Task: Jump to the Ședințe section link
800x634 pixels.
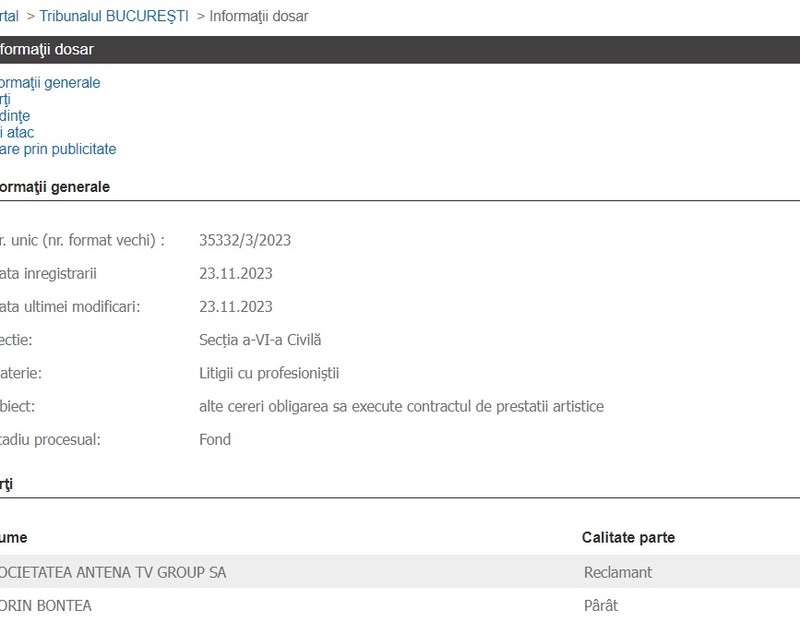Action: pos(15,116)
